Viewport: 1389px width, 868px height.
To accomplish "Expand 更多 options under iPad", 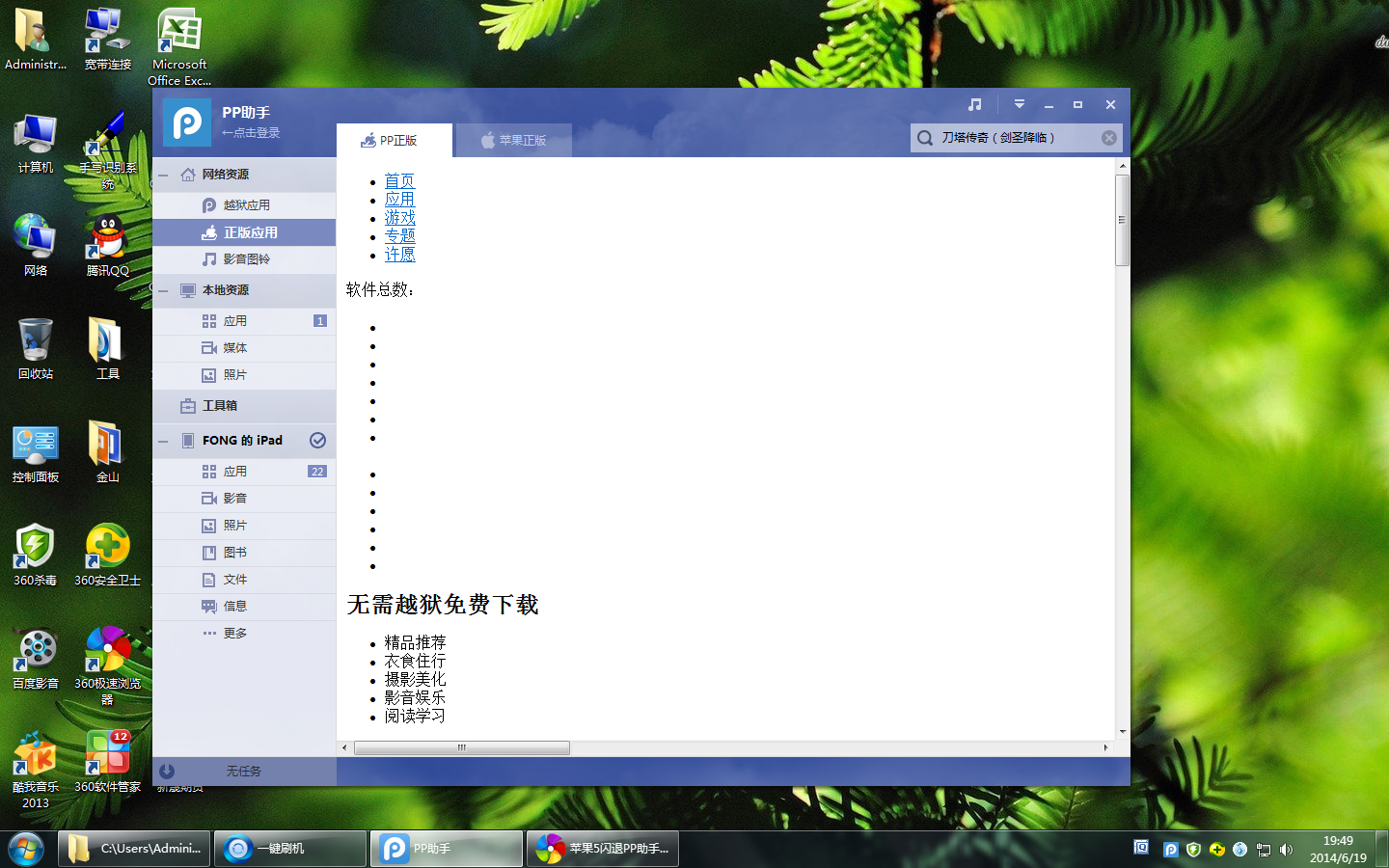I will tap(244, 634).
